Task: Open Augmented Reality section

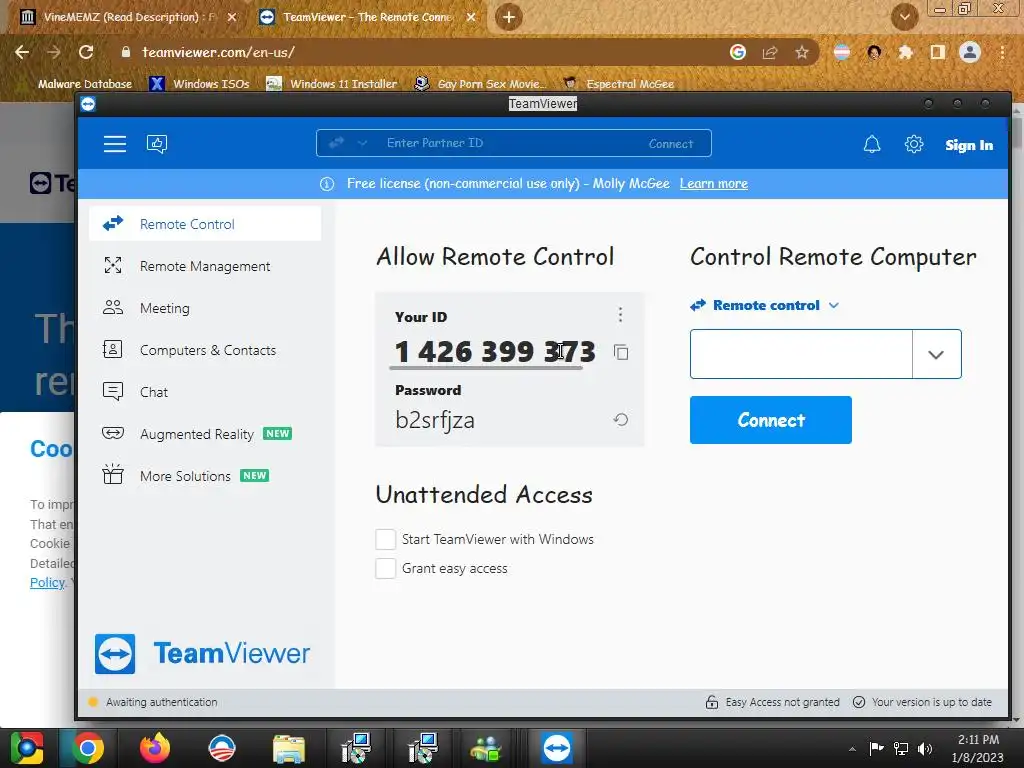Action: (205, 434)
